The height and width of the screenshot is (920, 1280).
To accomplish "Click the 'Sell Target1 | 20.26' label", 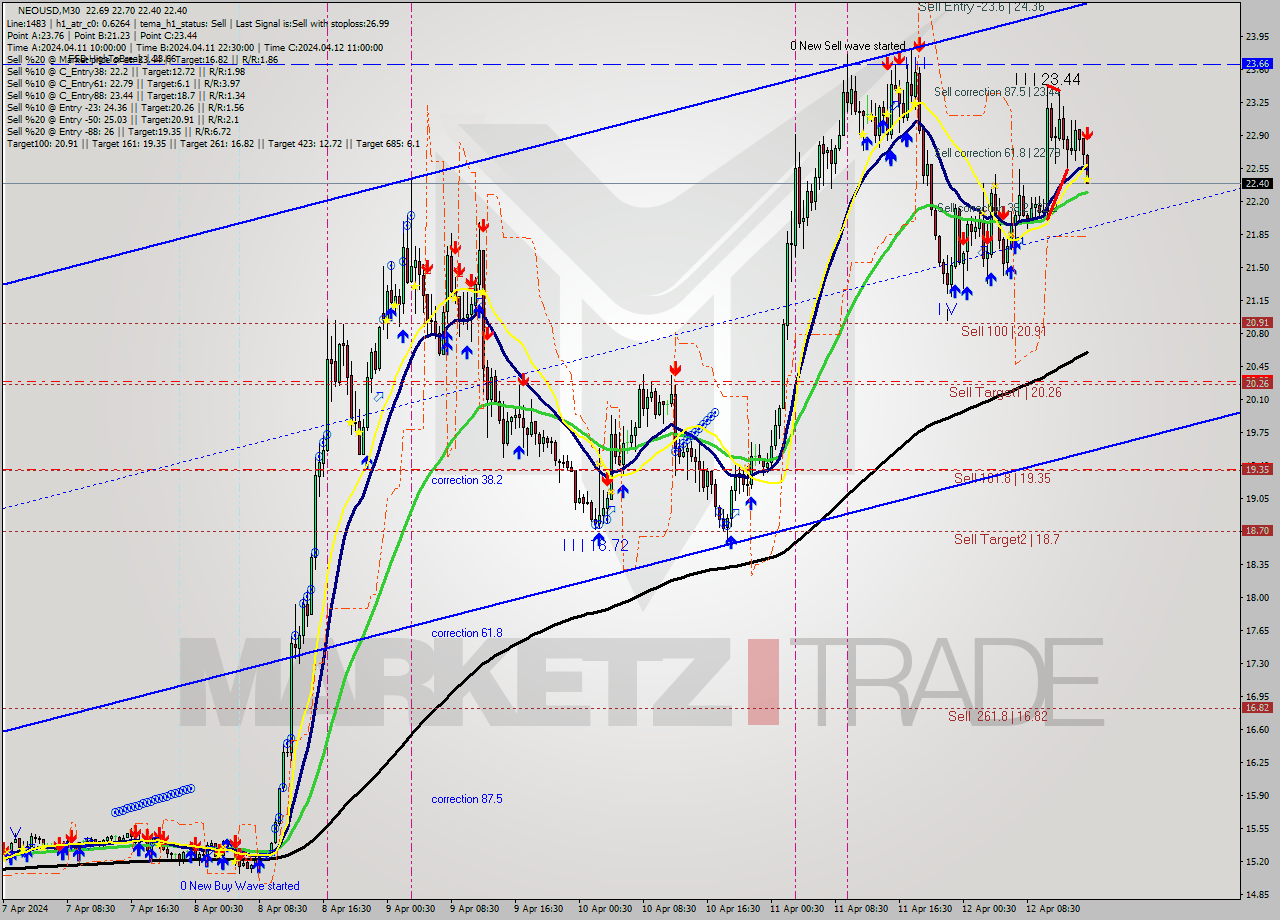I will [1005, 393].
